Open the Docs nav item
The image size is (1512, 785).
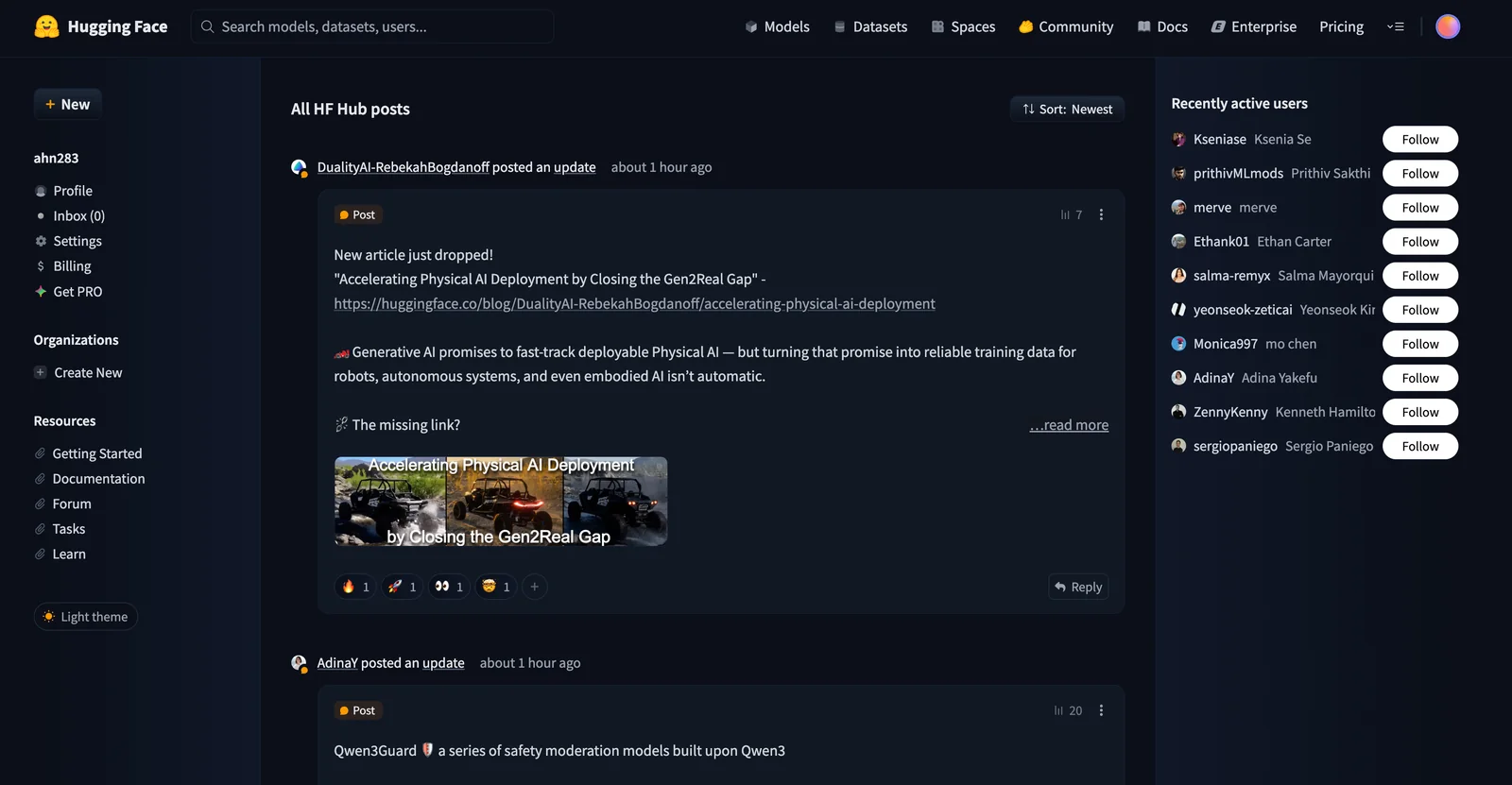point(1162,26)
